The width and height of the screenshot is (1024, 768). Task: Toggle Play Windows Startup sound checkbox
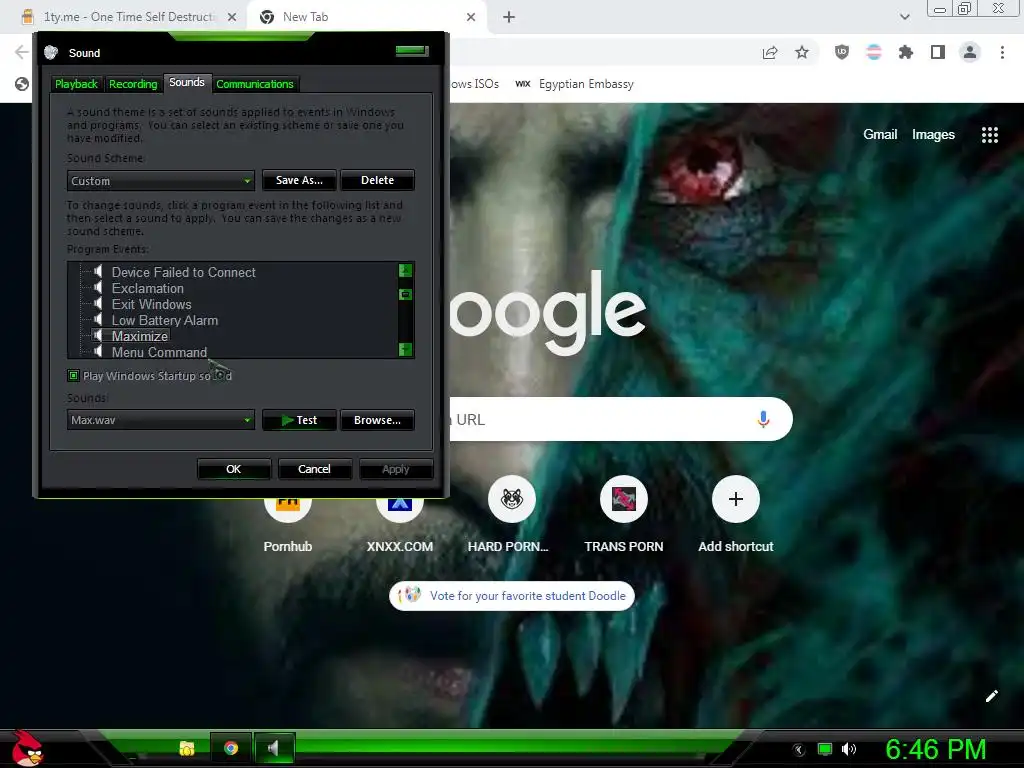pyautogui.click(x=74, y=376)
